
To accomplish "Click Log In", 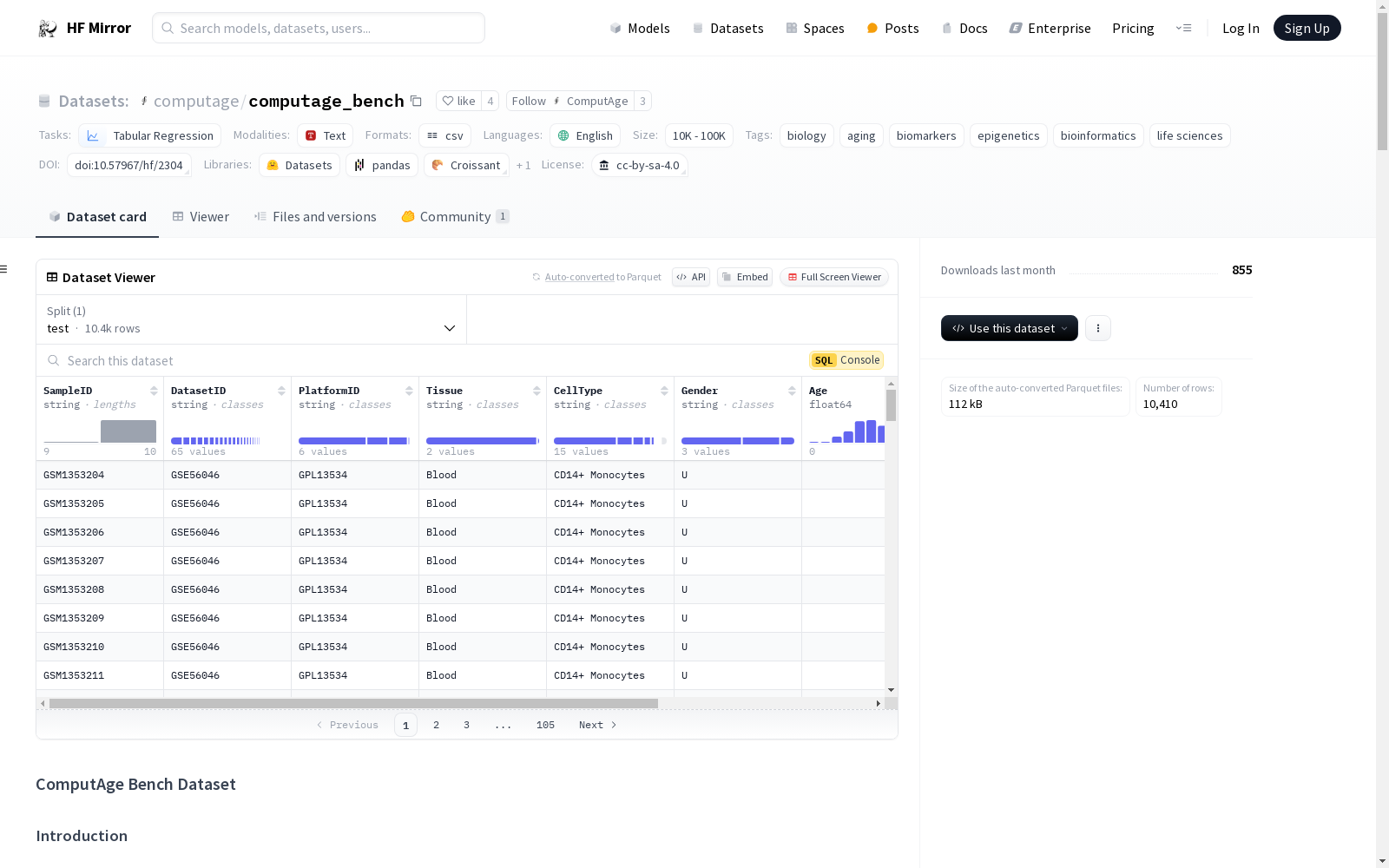I will (1241, 28).
